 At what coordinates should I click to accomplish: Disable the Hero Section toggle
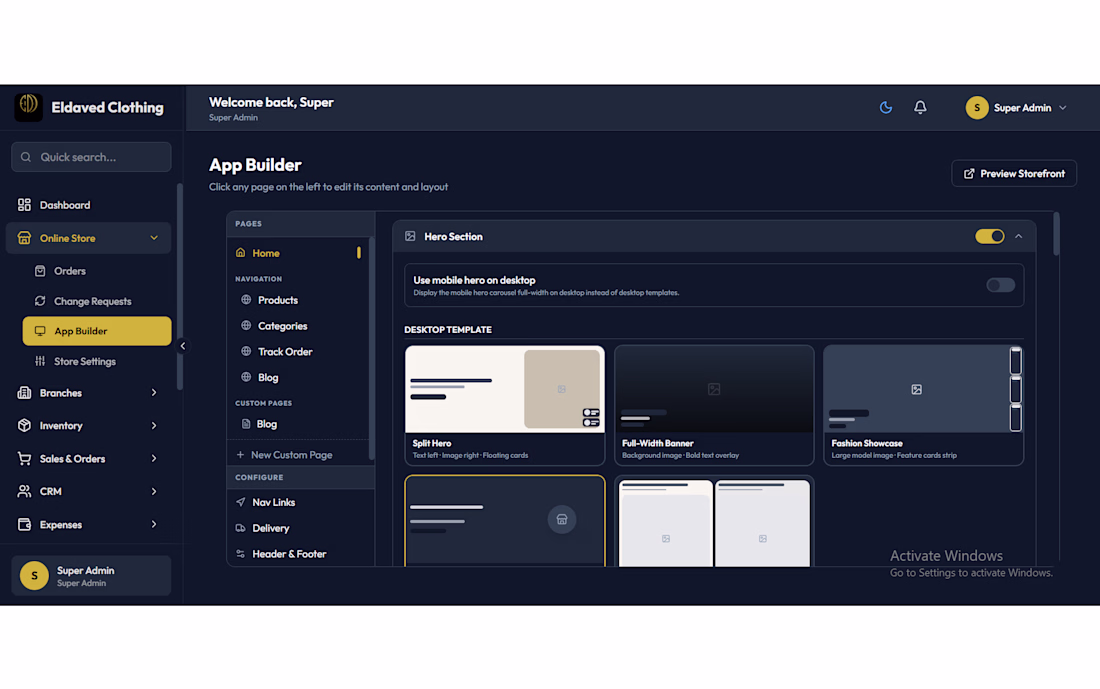click(x=990, y=236)
